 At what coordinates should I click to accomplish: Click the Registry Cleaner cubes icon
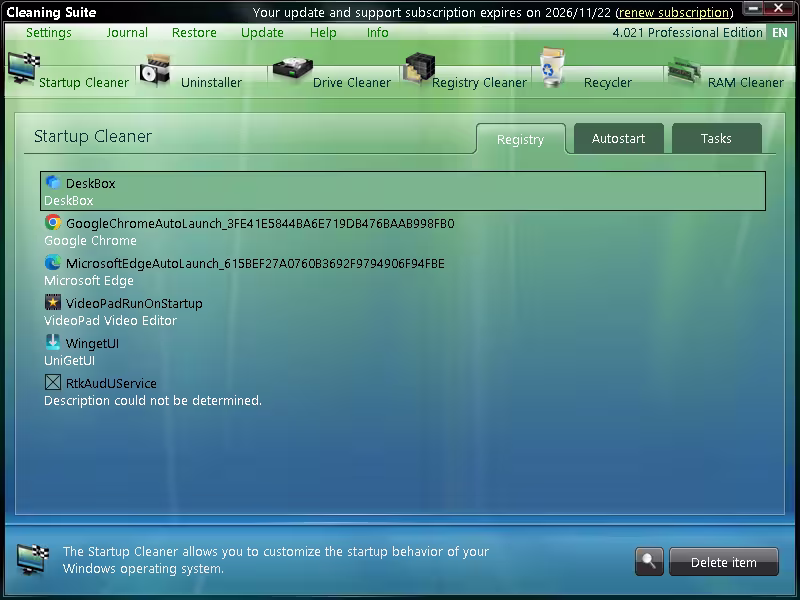tap(419, 68)
